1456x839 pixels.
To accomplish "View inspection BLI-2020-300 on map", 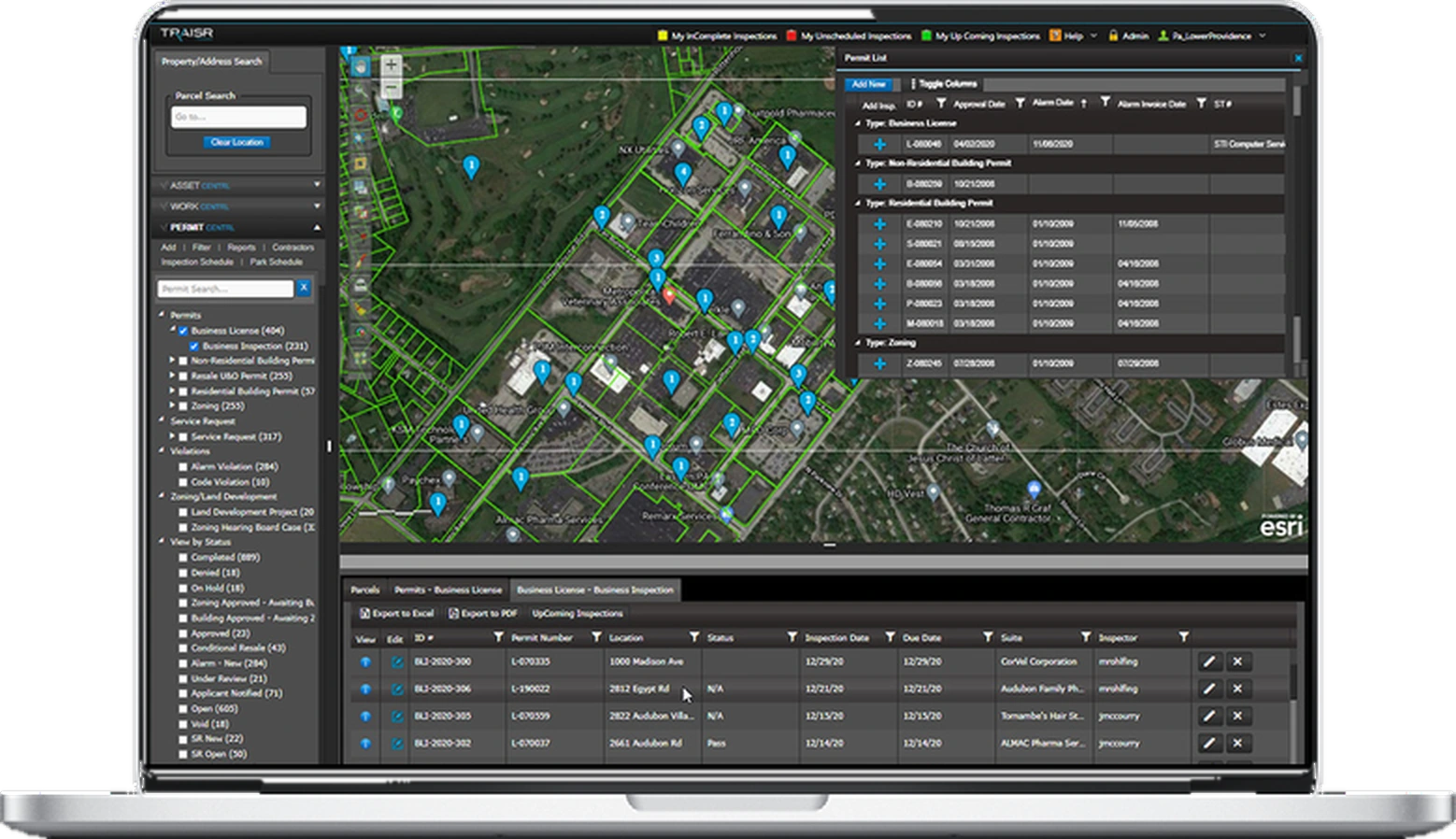I will 365,661.
